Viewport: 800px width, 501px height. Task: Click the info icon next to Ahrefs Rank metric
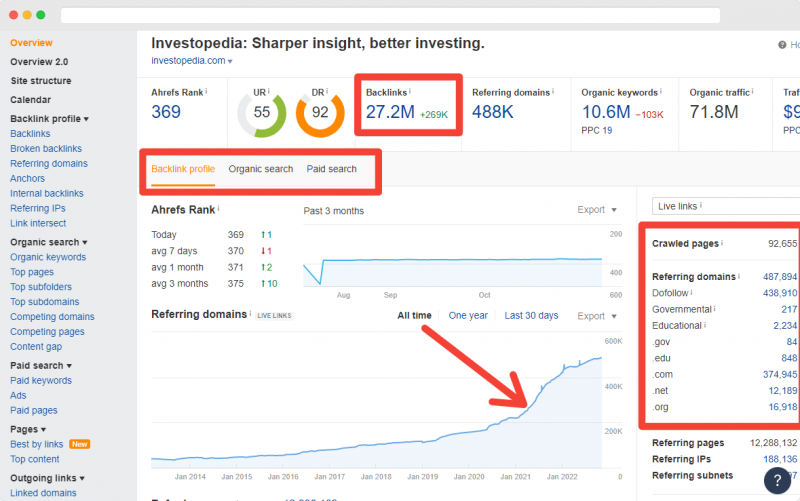206,91
